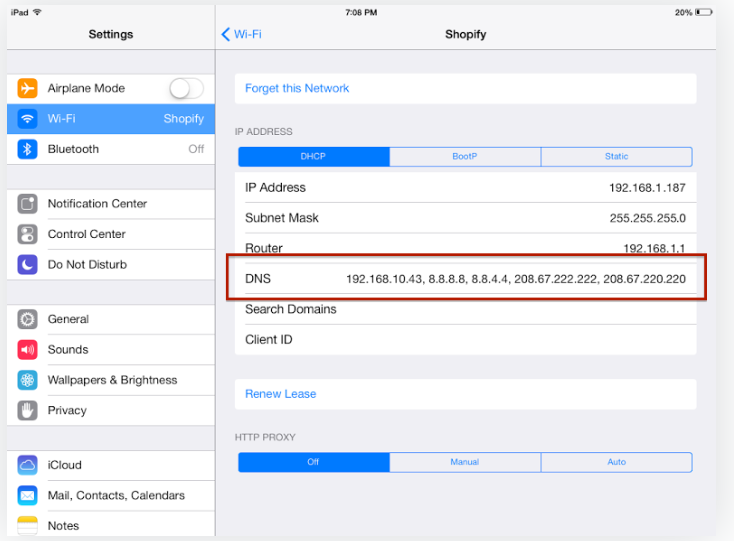Tap the Notes icon
Image resolution: width=734 pixels, height=541 pixels.
click(x=27, y=526)
